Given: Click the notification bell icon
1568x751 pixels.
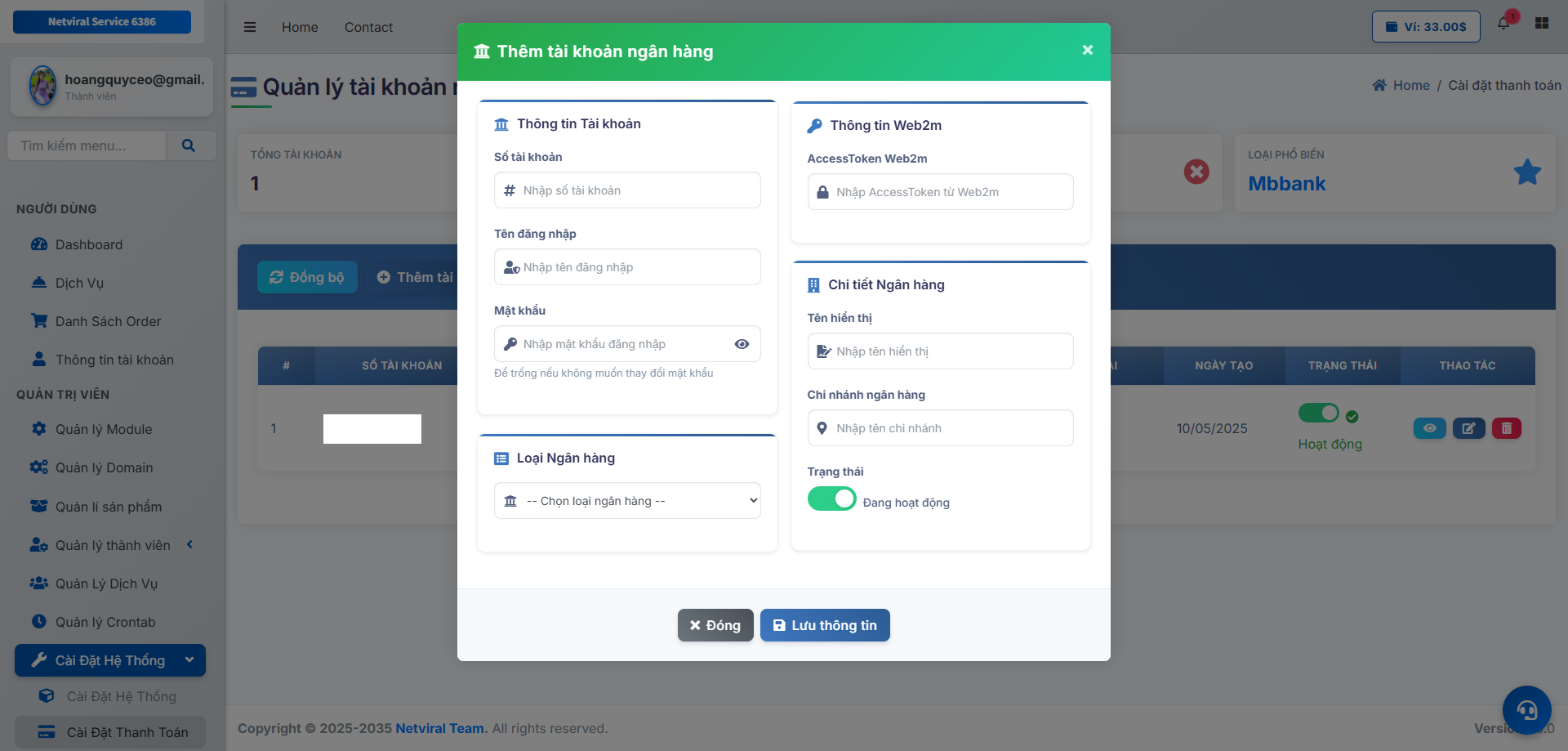Looking at the screenshot, I should click(1503, 24).
